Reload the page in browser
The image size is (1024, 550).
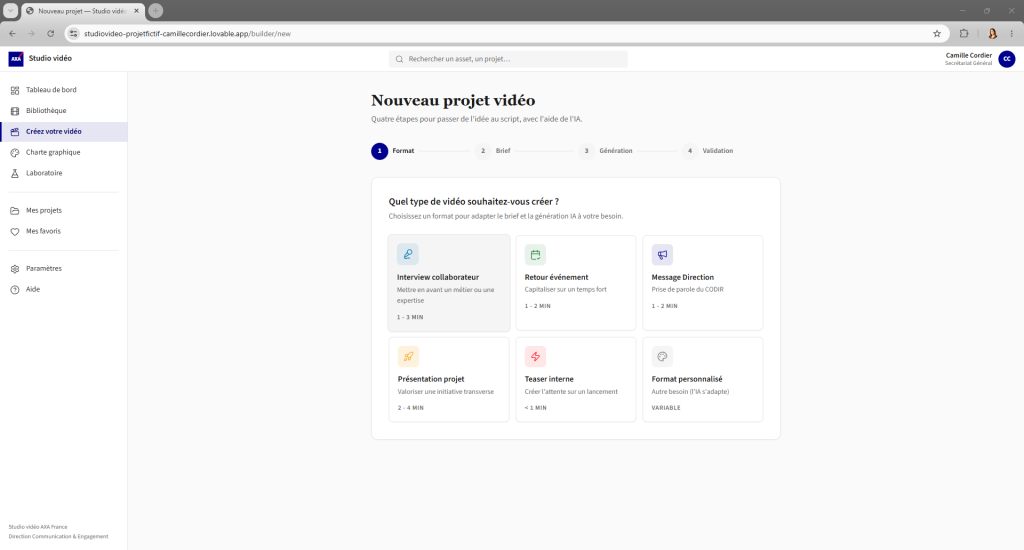(x=50, y=34)
